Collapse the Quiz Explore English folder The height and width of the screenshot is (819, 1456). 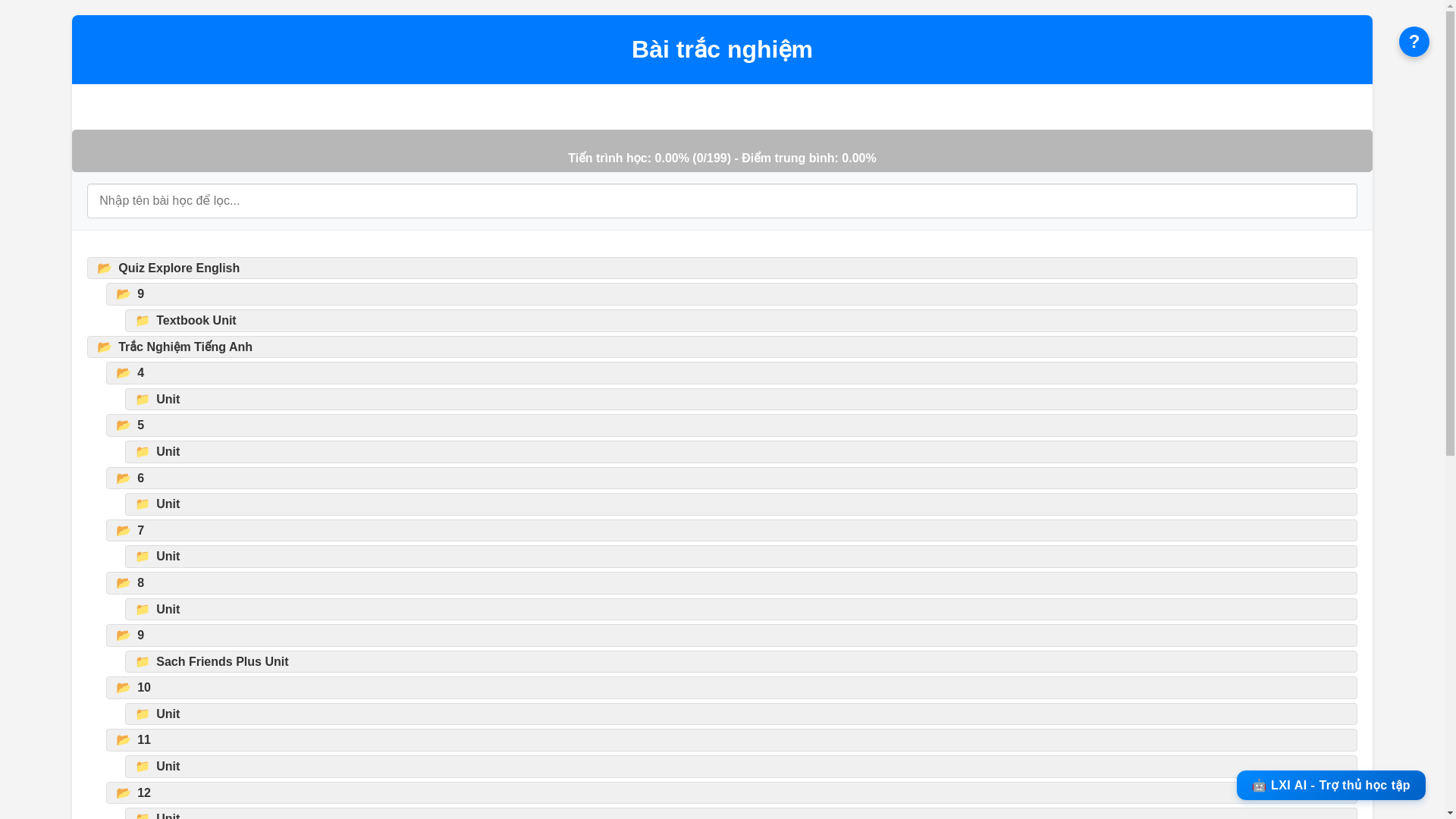click(x=722, y=268)
